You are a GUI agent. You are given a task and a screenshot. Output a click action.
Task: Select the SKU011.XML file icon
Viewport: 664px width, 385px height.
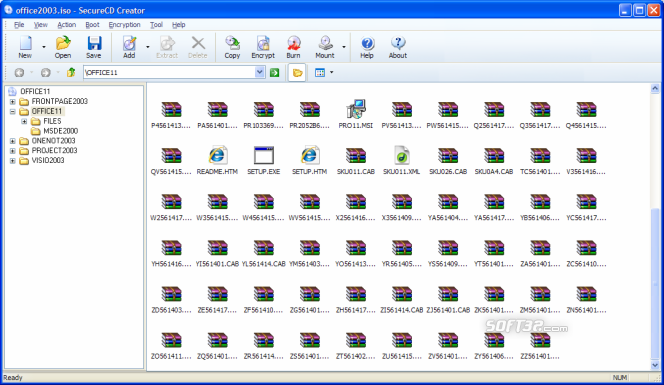click(x=402, y=160)
